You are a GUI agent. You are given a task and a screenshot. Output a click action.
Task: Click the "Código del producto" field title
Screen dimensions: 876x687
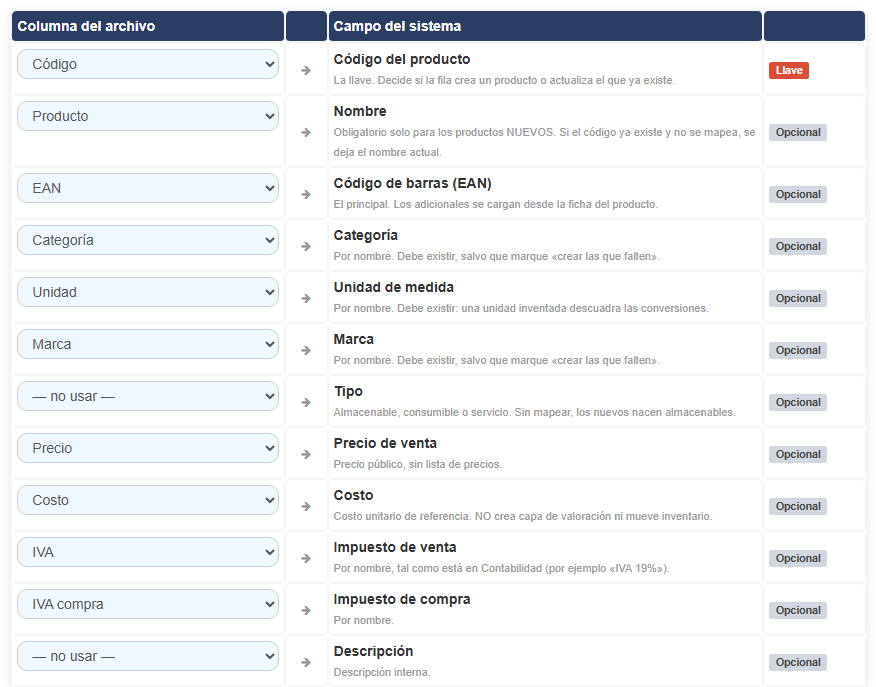click(x=402, y=59)
